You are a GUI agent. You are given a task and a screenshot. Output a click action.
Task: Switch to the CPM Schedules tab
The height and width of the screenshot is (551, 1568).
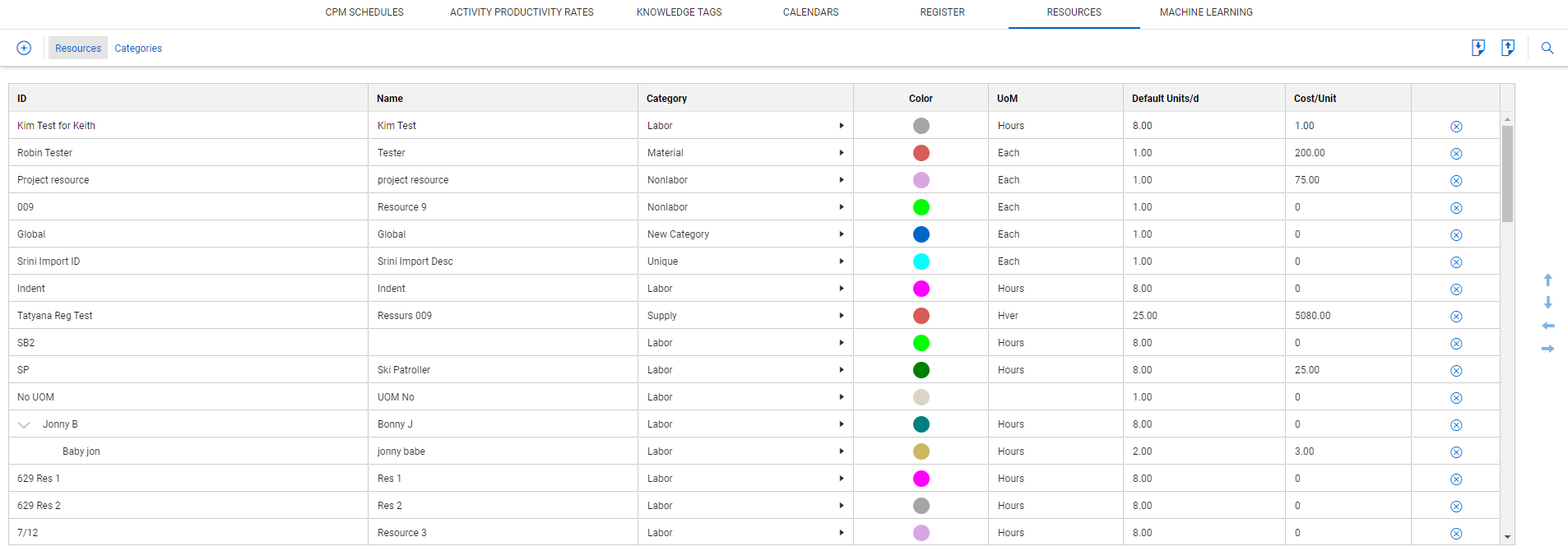[x=364, y=12]
